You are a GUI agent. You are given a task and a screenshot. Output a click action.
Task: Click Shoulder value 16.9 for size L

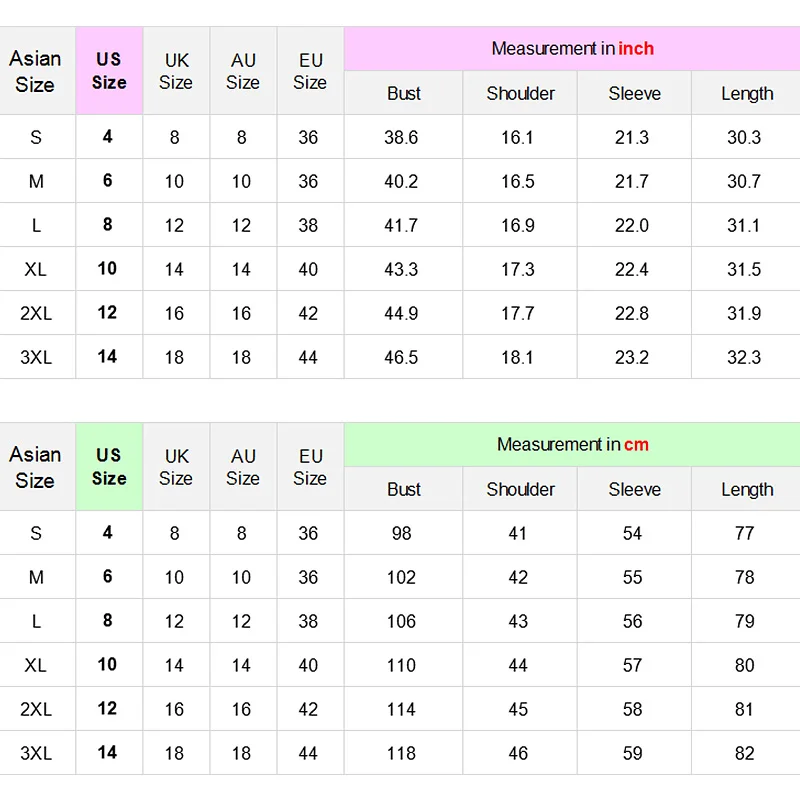[x=518, y=225]
